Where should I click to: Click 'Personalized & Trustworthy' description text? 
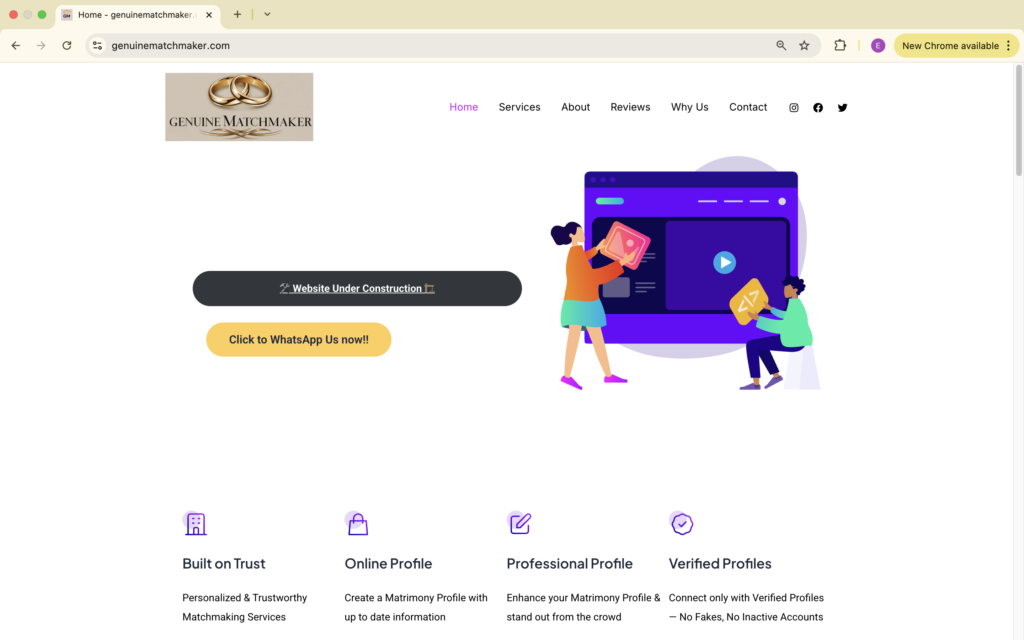tap(245, 598)
